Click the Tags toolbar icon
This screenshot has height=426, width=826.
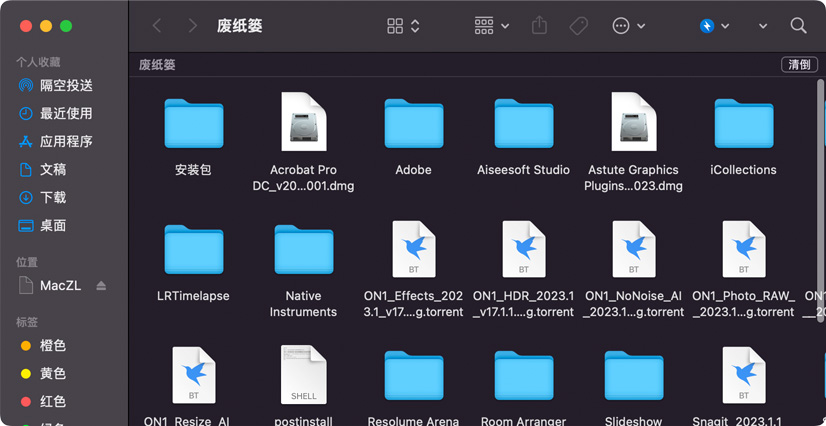(x=579, y=26)
